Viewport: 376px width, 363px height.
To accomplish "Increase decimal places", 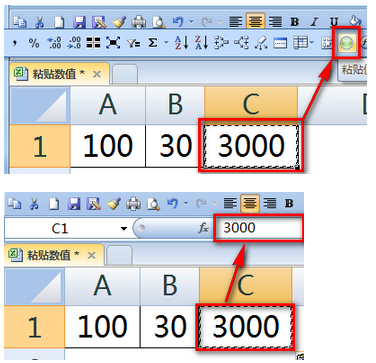I will coord(54,43).
